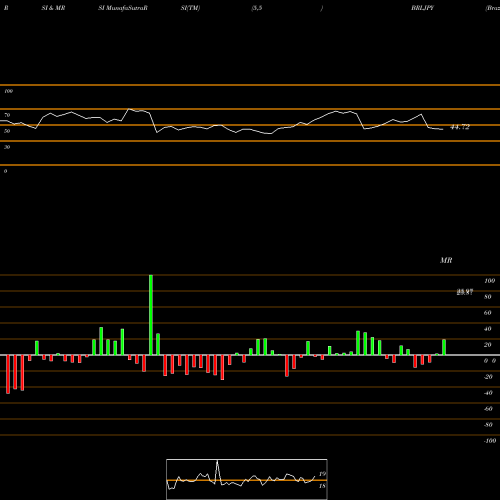Click the MR panel title
The width and height of the screenshot is (500, 500).
tap(446, 260)
